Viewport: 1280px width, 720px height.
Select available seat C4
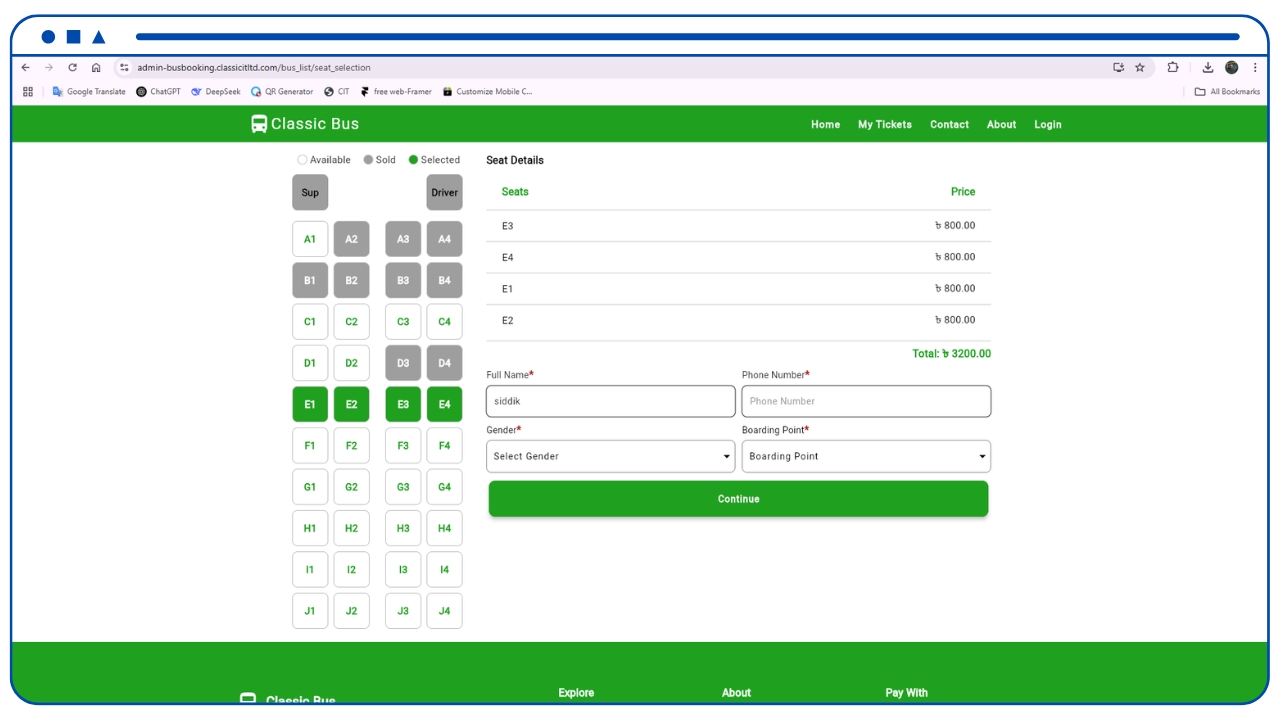coord(444,322)
